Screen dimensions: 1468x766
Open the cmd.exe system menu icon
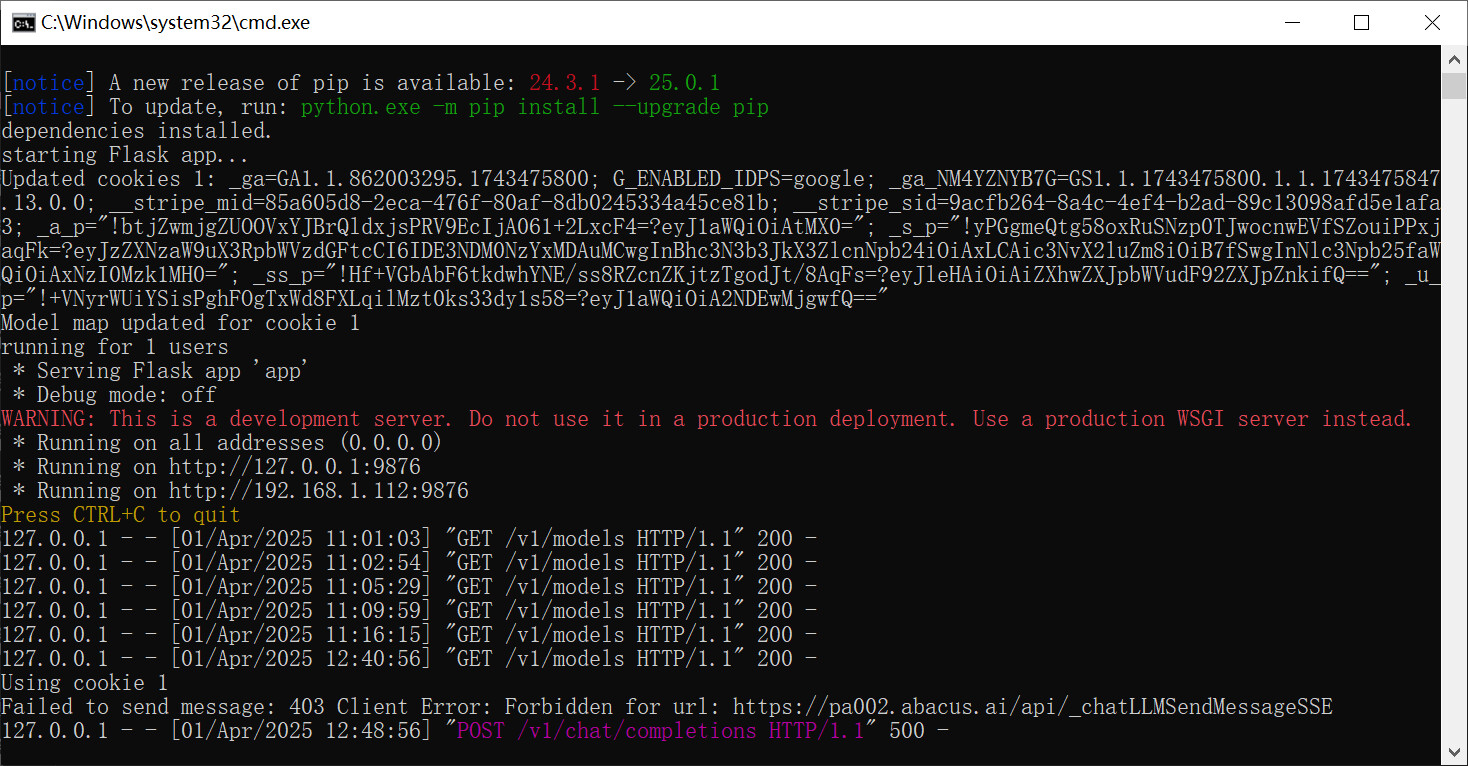pos(19,23)
